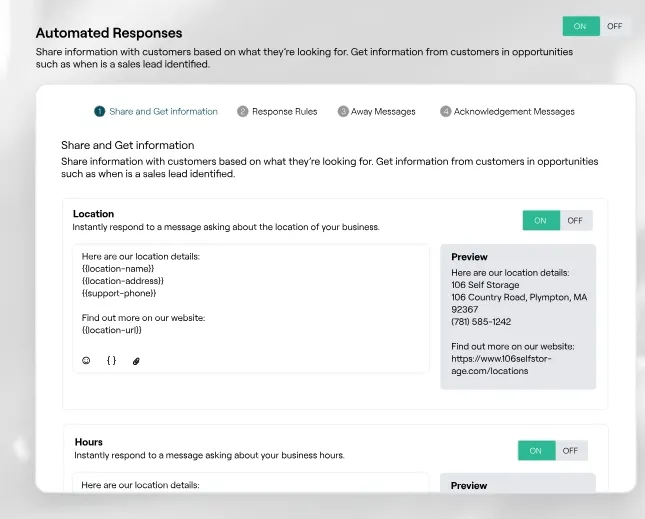This screenshot has width=645, height=519.
Task: Click inside the Hours message text area
Action: click(251, 483)
